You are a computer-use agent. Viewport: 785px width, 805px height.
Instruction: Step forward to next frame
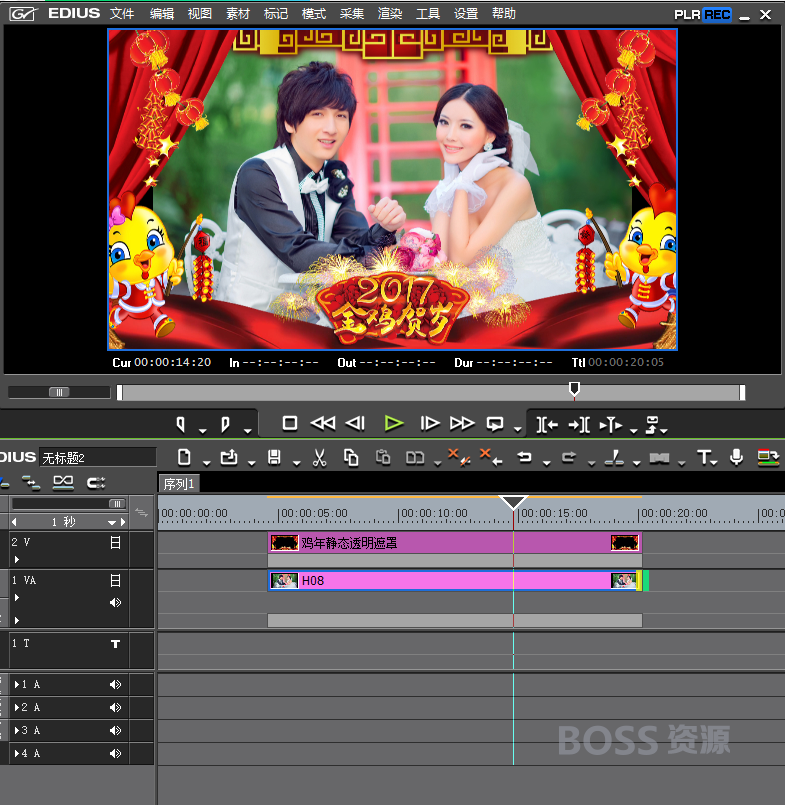click(x=430, y=424)
